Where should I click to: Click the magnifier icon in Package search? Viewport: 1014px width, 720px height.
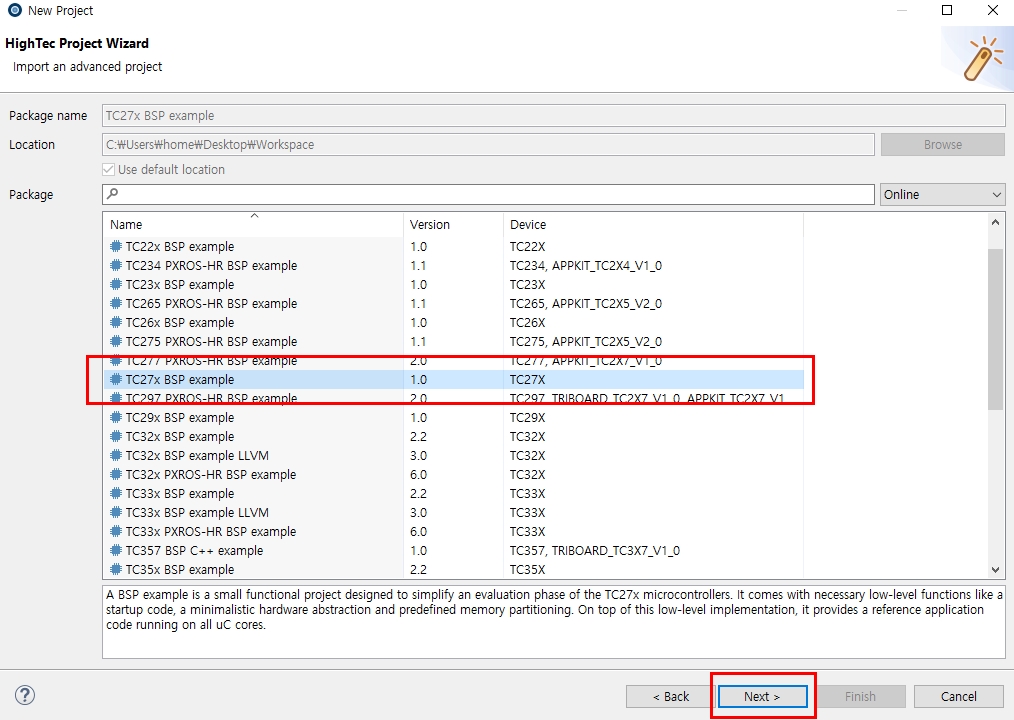click(x=113, y=193)
